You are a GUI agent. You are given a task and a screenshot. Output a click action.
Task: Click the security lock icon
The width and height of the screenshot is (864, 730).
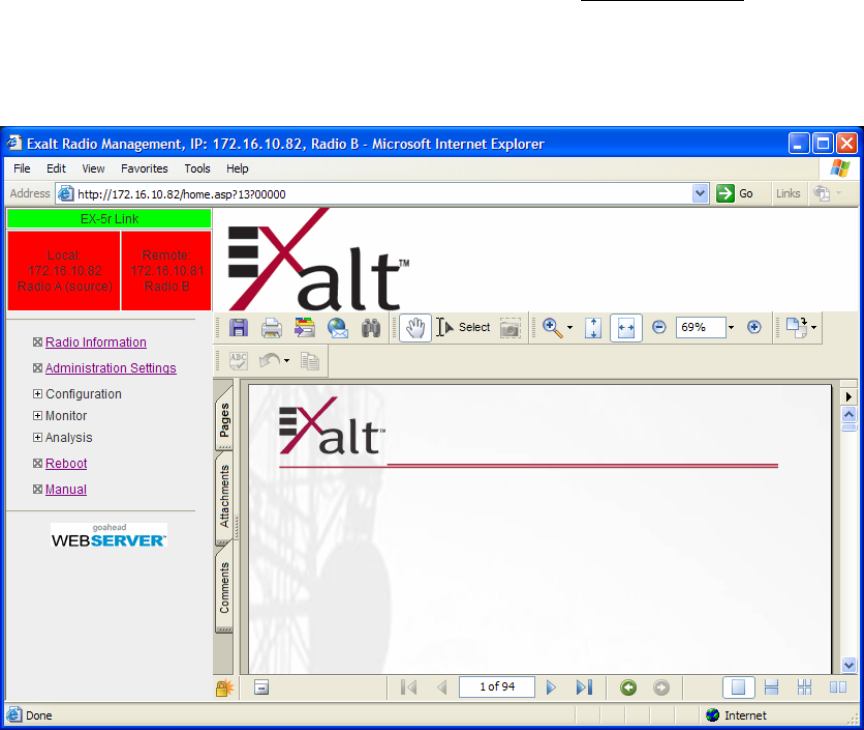click(224, 688)
